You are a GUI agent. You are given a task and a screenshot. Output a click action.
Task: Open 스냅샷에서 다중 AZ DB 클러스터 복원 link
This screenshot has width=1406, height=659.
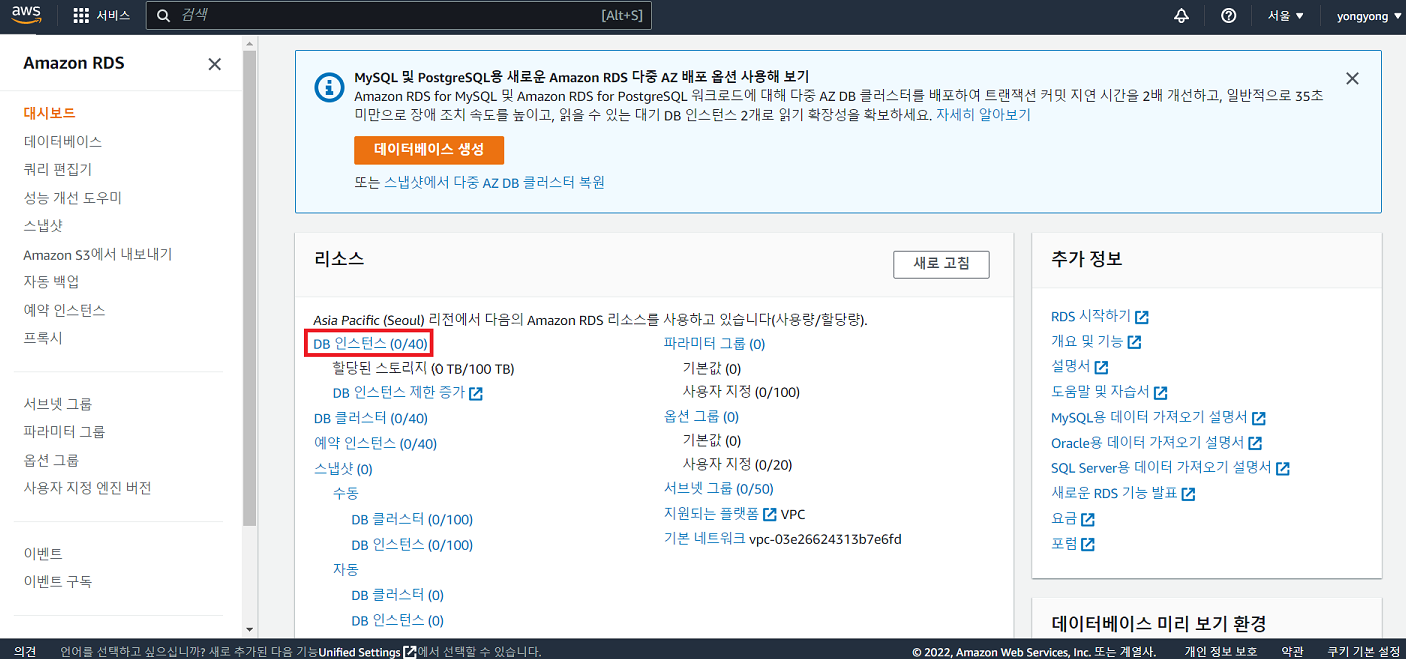(x=494, y=182)
